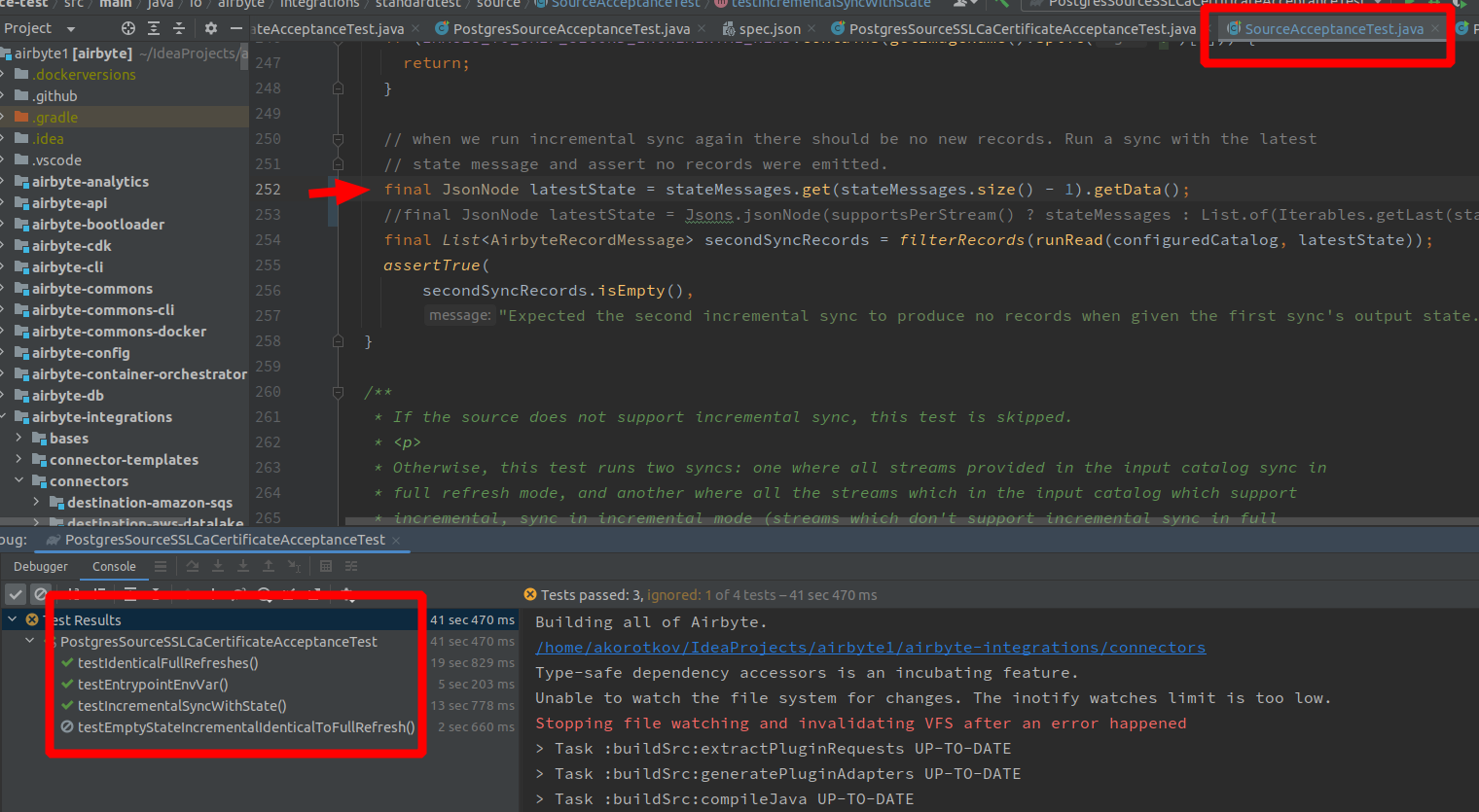1479x812 pixels.
Task: Close the spec.json editor tab
Action: pyautogui.click(x=813, y=29)
